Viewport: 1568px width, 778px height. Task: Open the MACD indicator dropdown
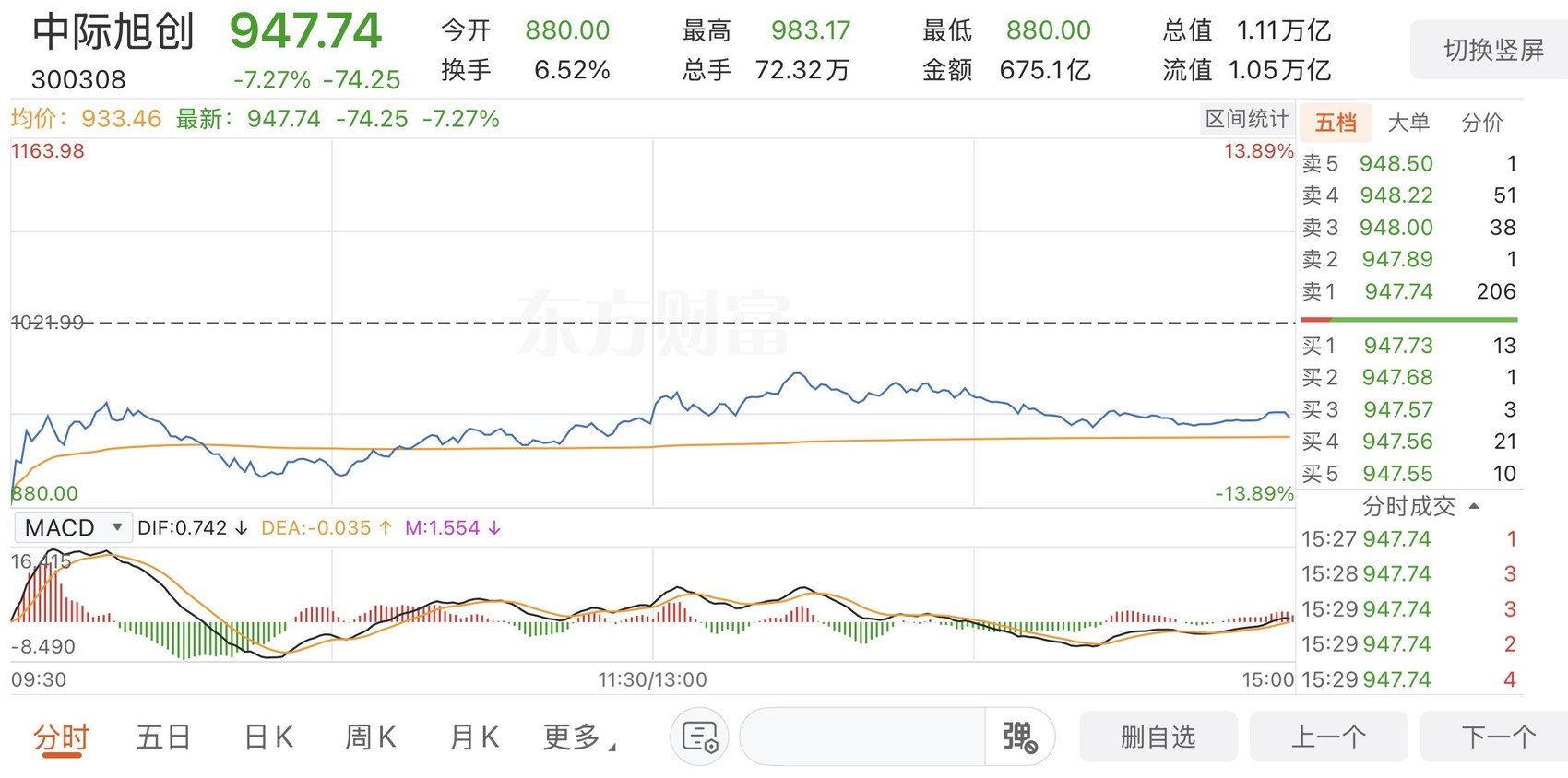click(73, 527)
